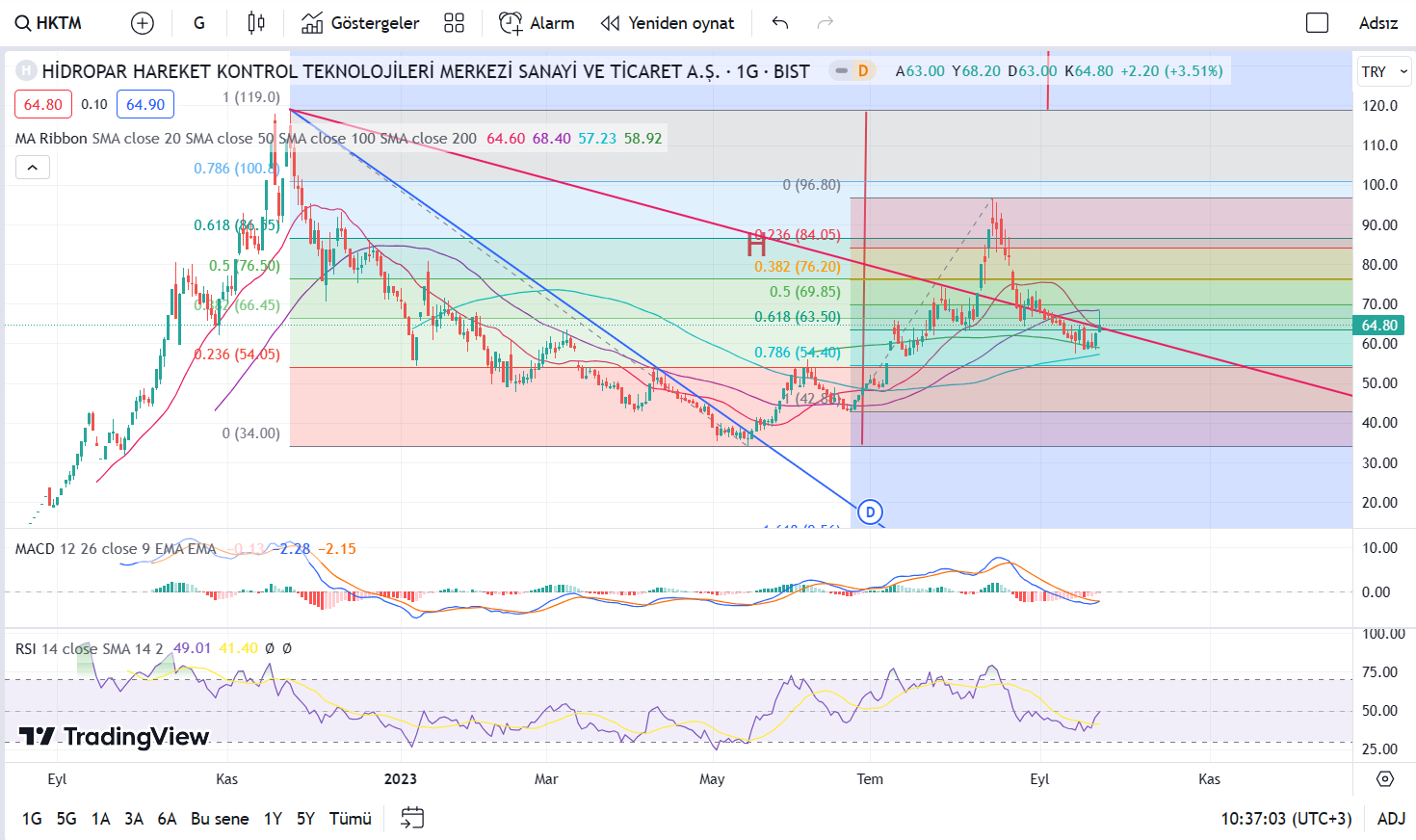Viewport: 1416px width, 840px height.
Task: Click SMA 20 value 64.60 in legend
Action: click(506, 139)
